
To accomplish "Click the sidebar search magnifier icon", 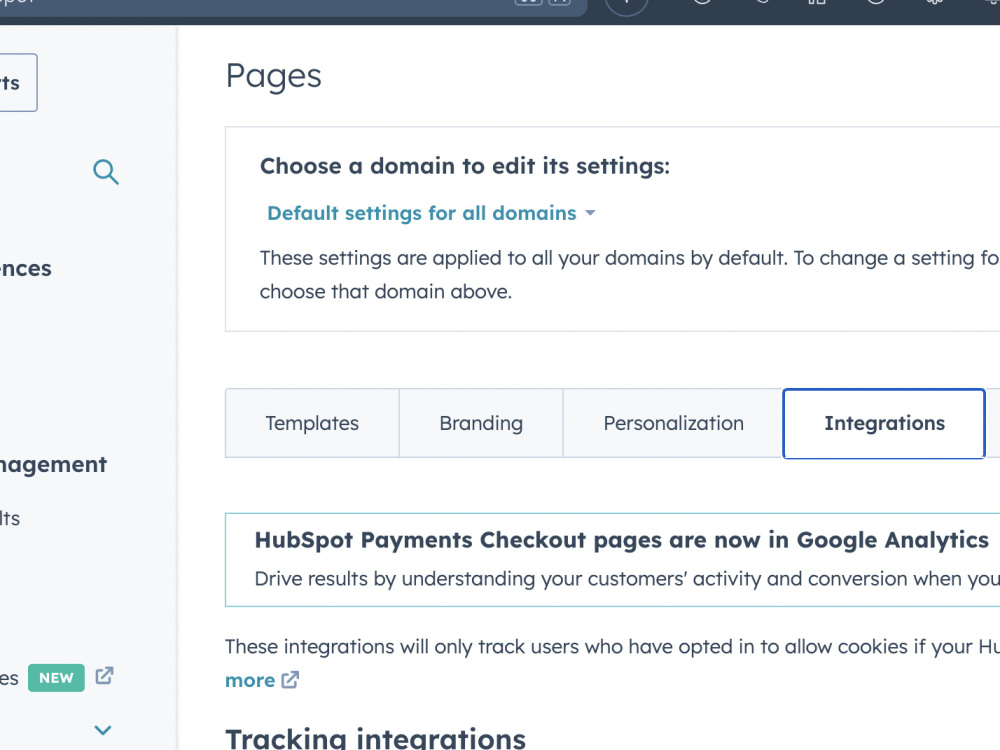I will 105,172.
